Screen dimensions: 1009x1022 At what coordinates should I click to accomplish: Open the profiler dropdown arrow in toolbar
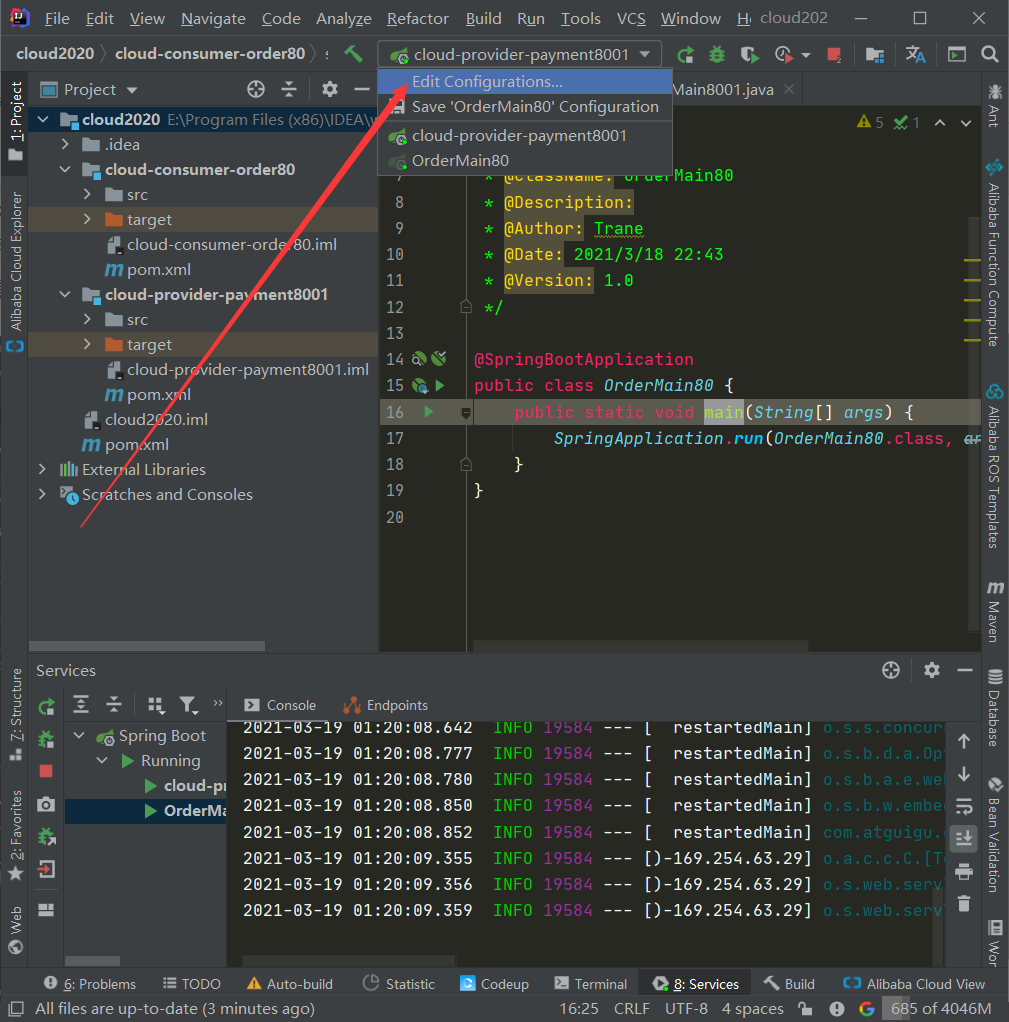pyautogui.click(x=806, y=55)
